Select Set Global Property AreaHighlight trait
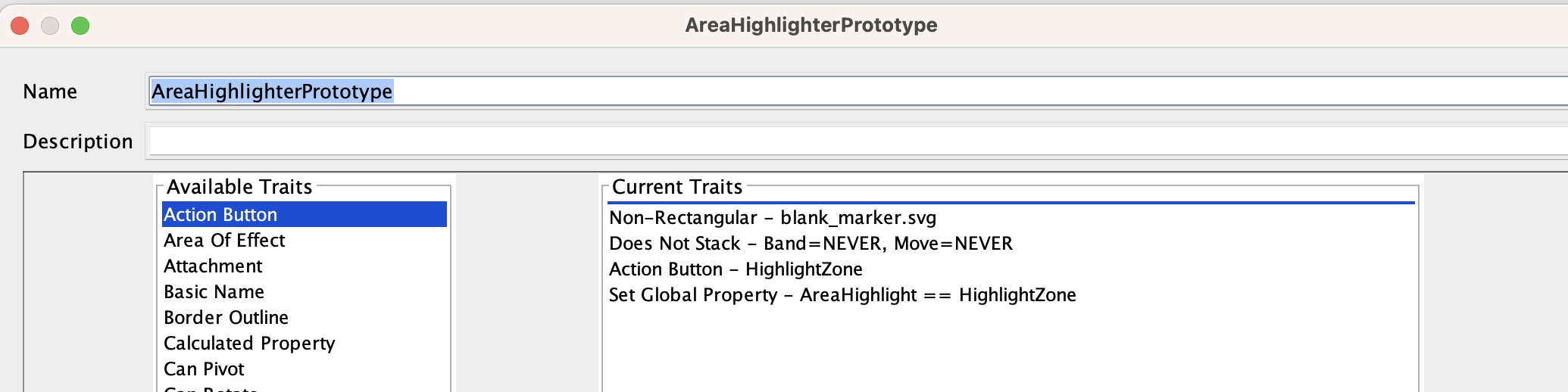Viewport: 1568px width, 392px height. click(1011, 295)
